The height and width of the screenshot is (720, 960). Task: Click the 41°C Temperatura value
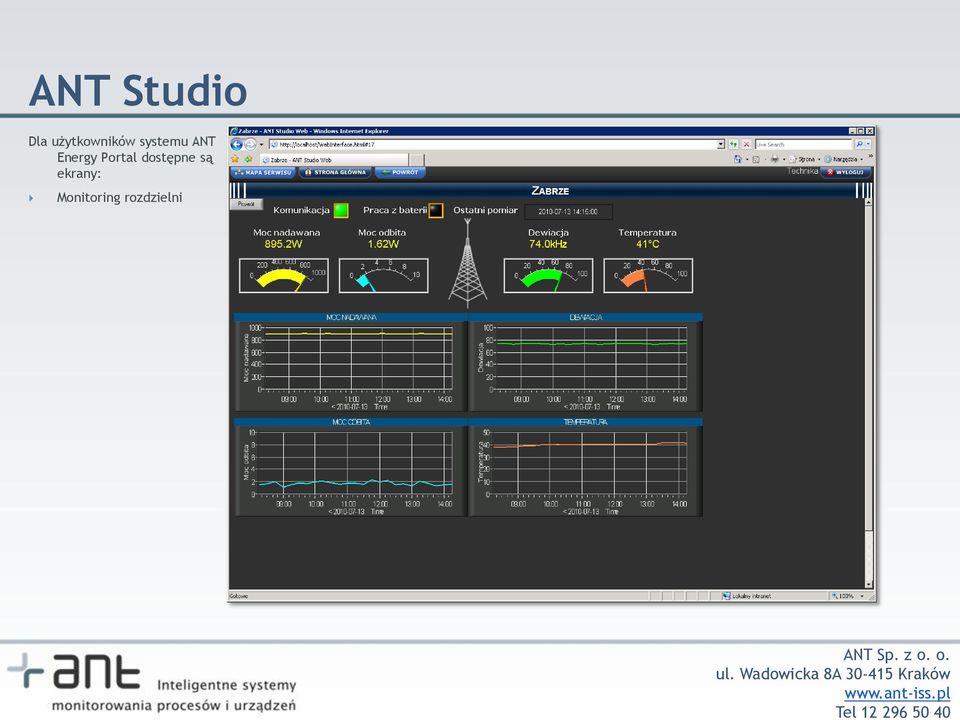[x=648, y=244]
